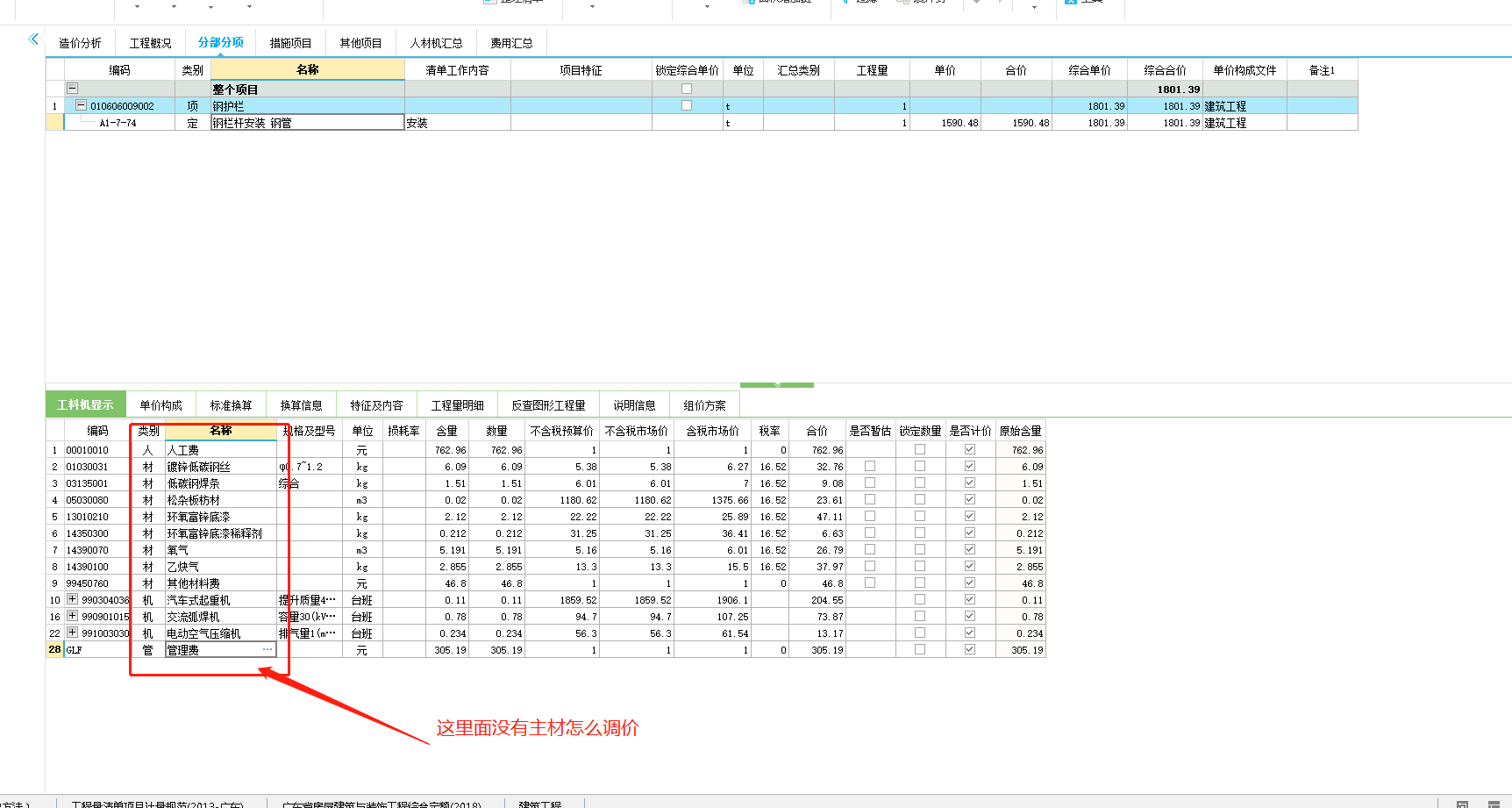Uncheck 是否计价 for 乙炔气 row
1512x808 pixels.
[970, 566]
